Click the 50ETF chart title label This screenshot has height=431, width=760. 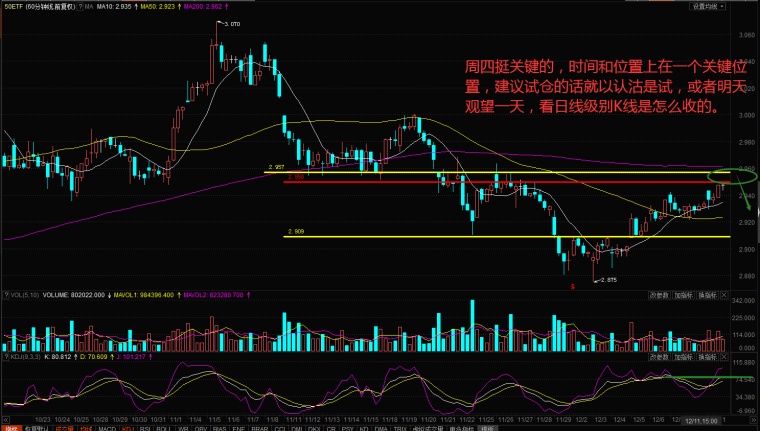tap(12, 6)
